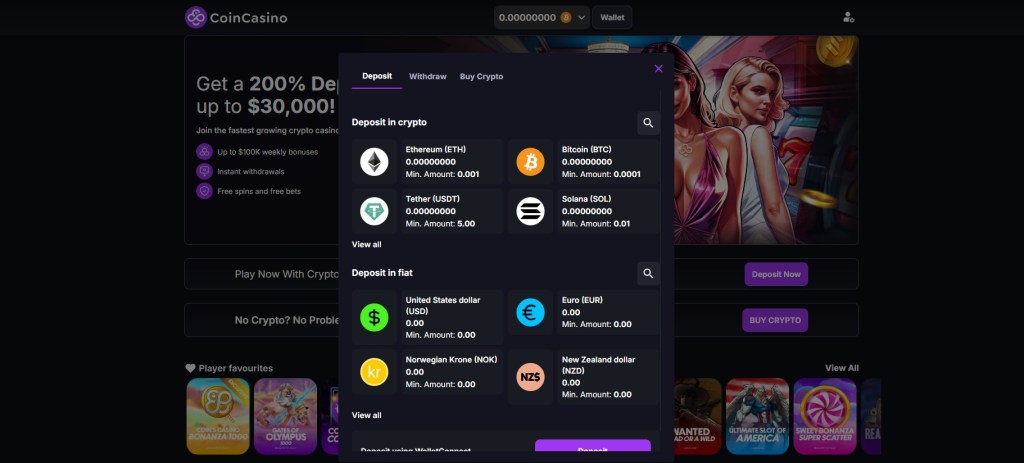Open Gates of Olympus 1000 game thumbnail

pos(285,416)
